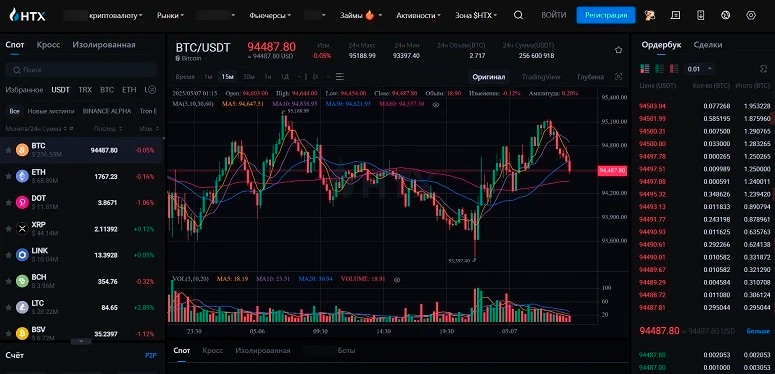Sort market list by Послед. column
Viewport: 775px width, 374px height.
click(108, 129)
